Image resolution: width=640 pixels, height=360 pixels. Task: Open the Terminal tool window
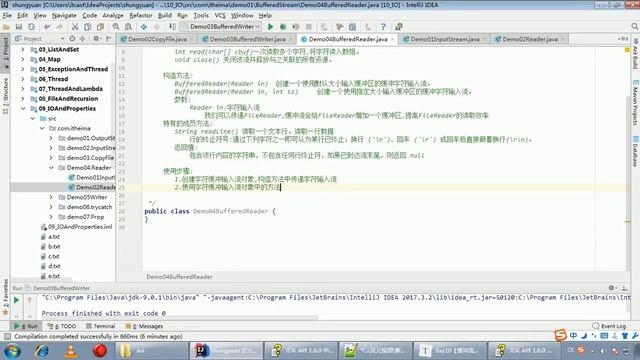[100, 326]
